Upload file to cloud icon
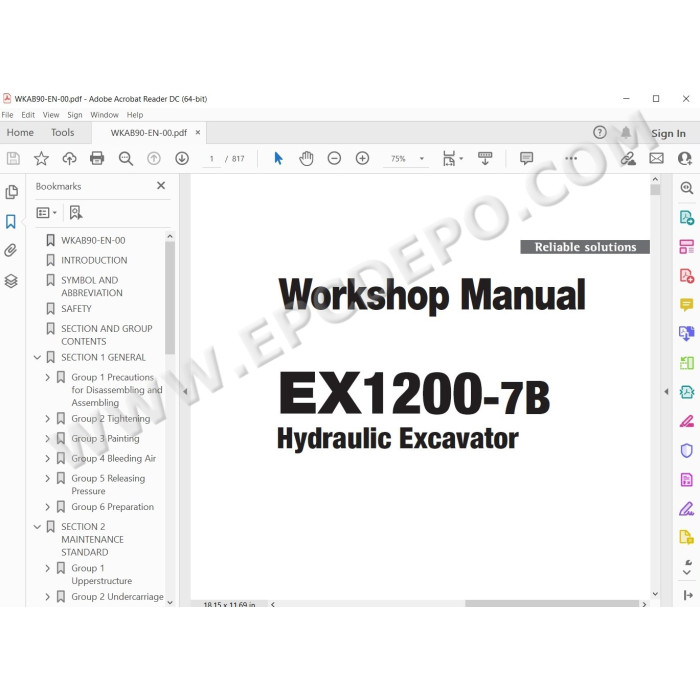Image resolution: width=700 pixels, height=700 pixels. pos(69,158)
